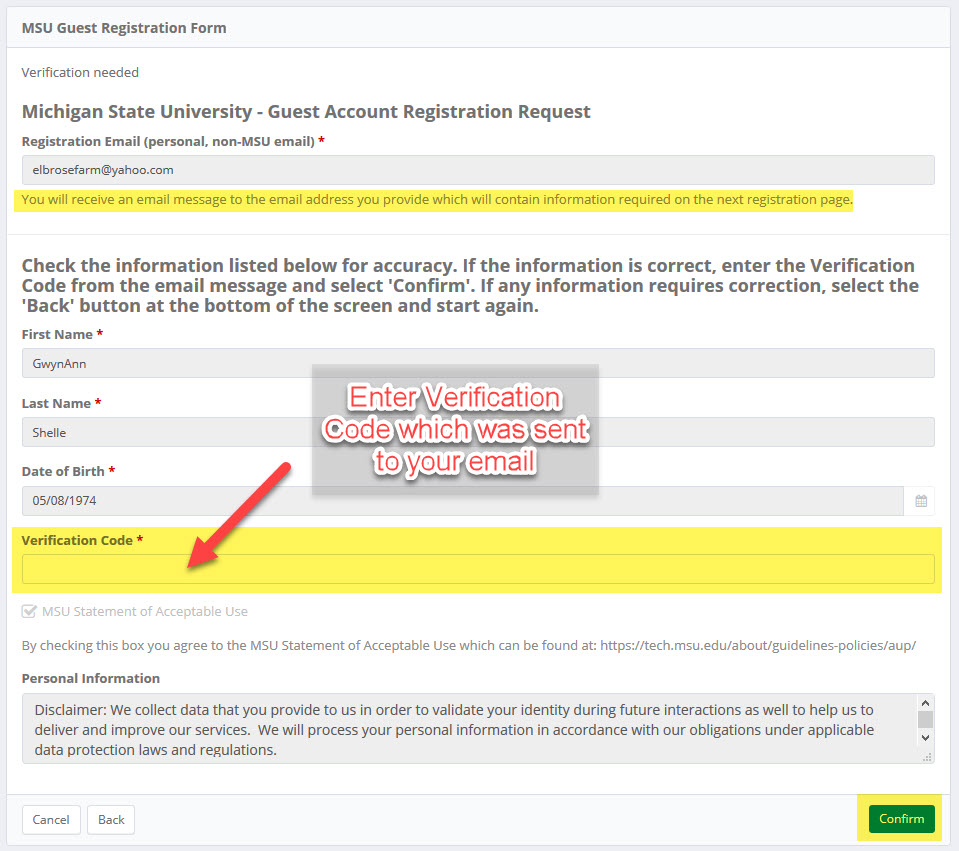Click the Personal Information scrollbar thumb
The width and height of the screenshot is (959, 851).
tap(925, 719)
